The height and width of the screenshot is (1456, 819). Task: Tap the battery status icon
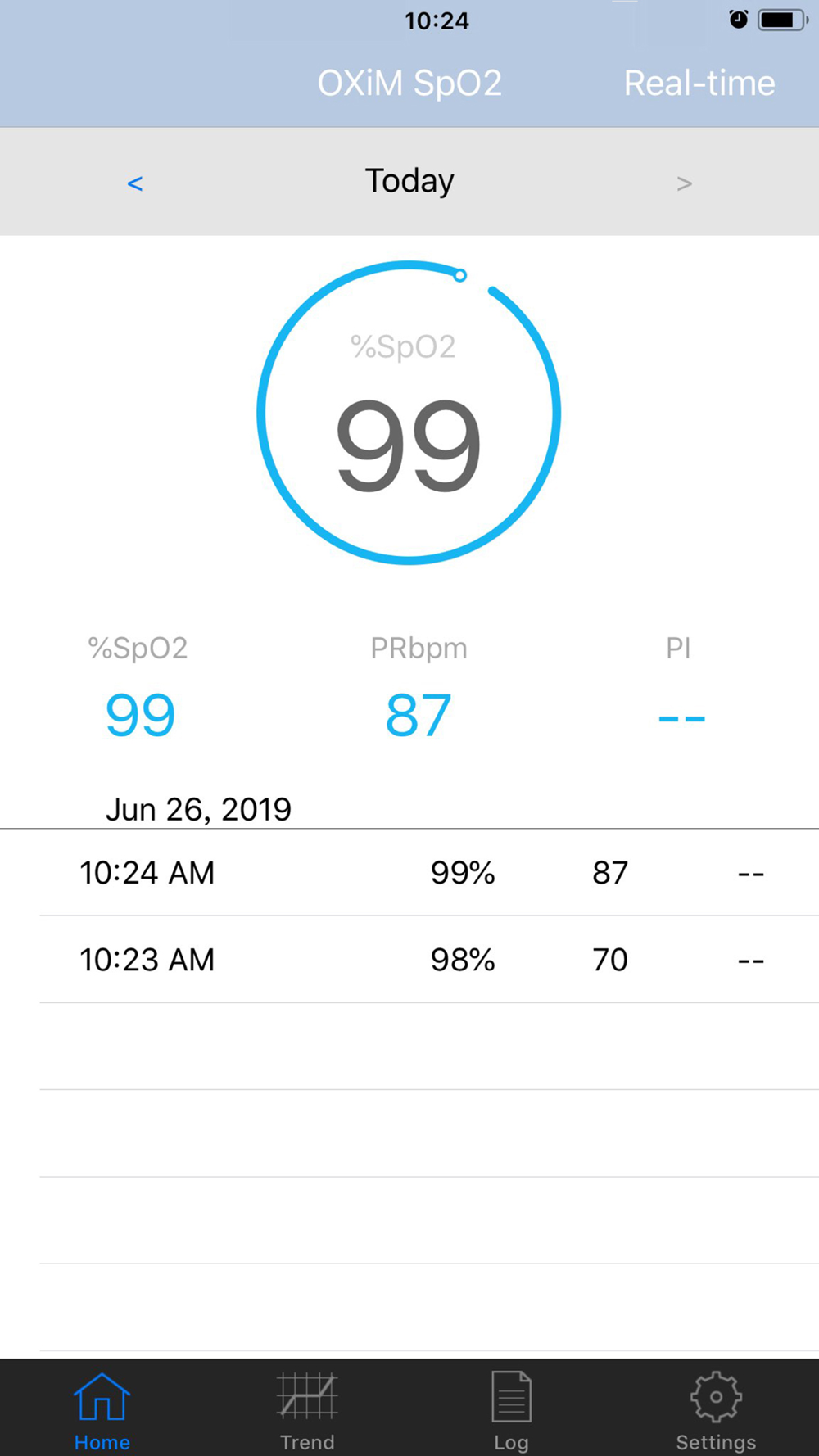point(783,20)
